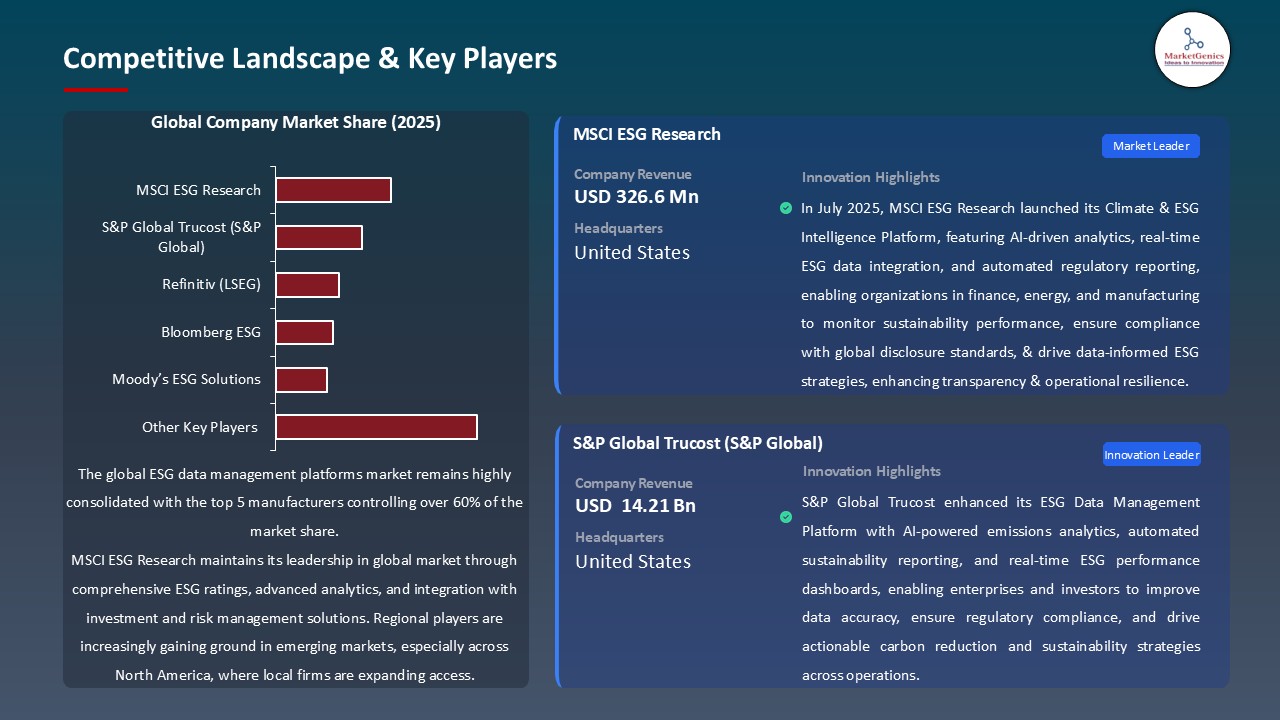Click the Refinitiv (LSEG) bar
This screenshot has height=720, width=1280.
click(x=308, y=284)
